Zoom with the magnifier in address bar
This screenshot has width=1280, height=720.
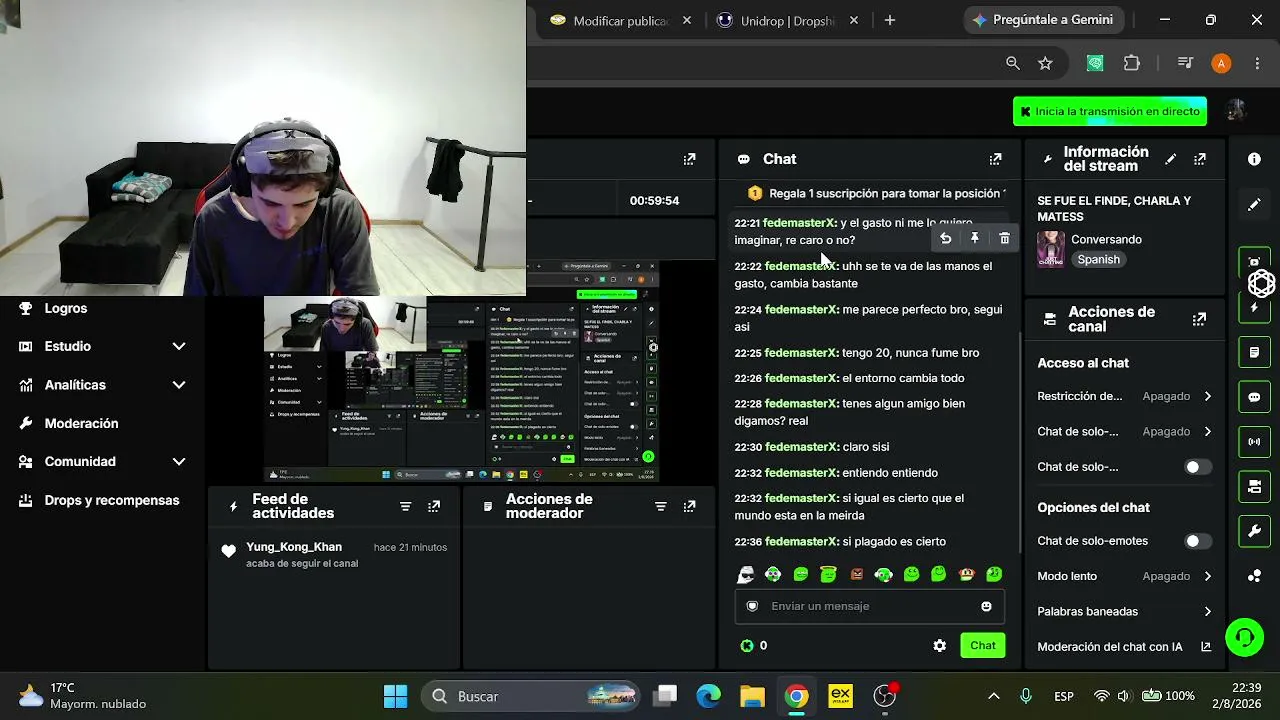[x=1012, y=63]
